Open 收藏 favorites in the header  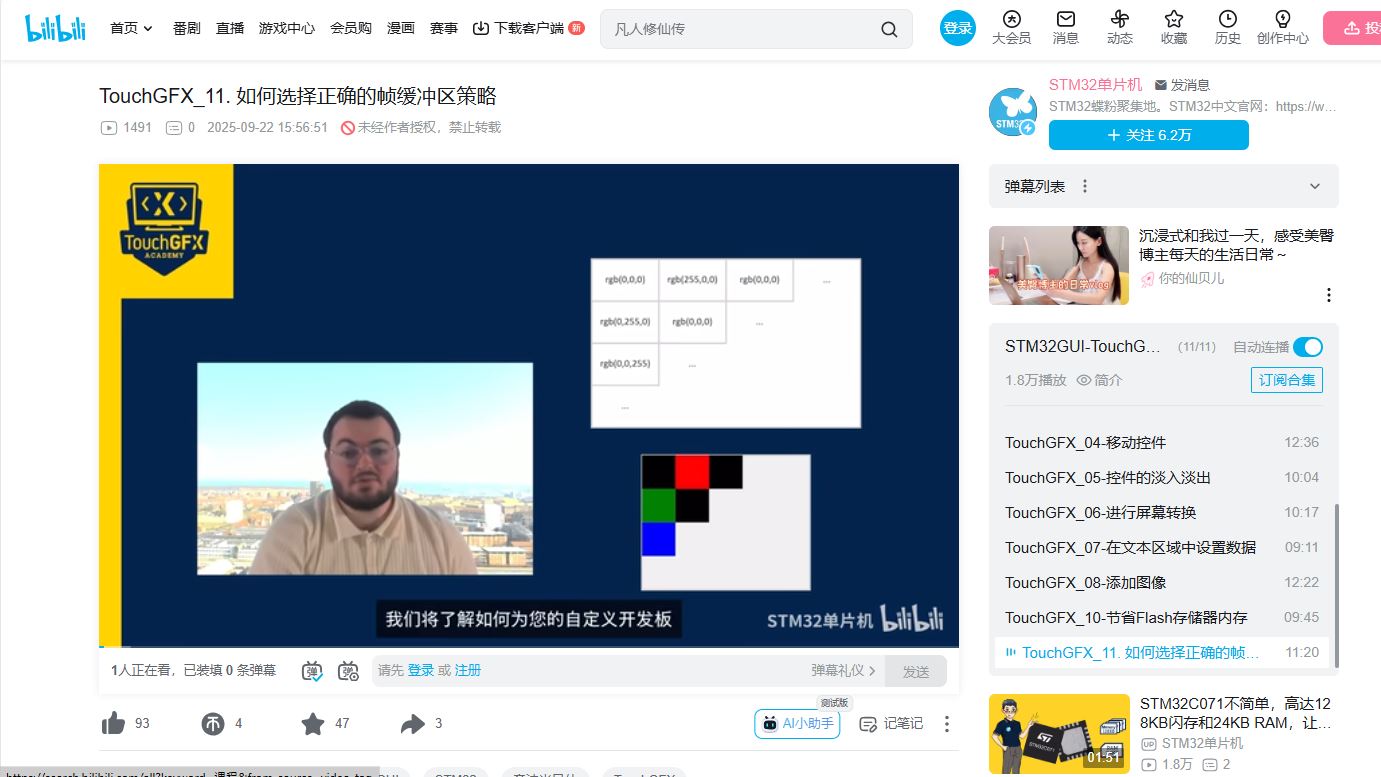[x=1174, y=28]
